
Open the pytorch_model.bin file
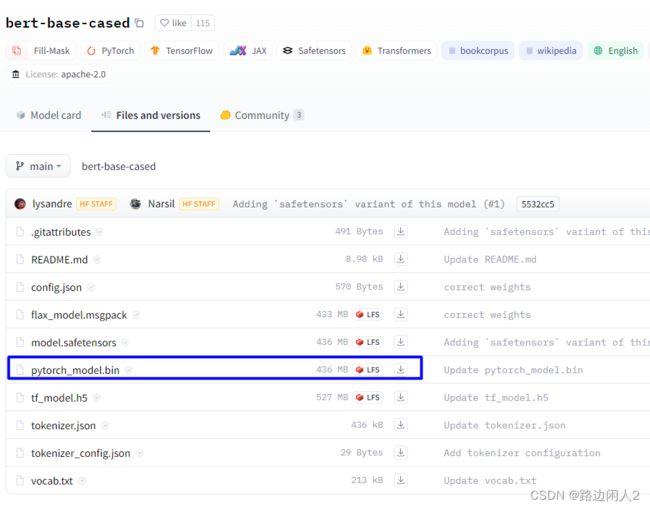coord(75,370)
